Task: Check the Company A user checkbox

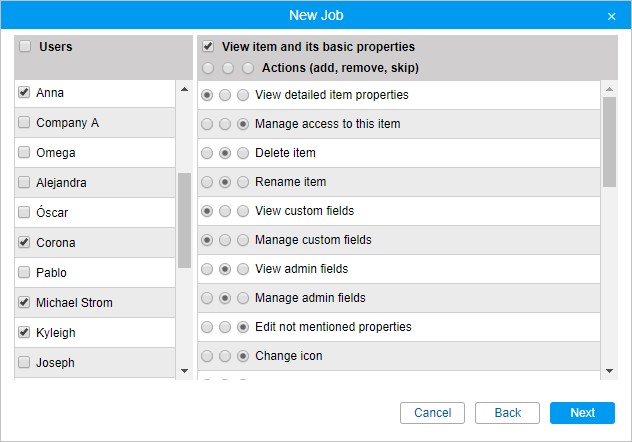Action: 24,122
